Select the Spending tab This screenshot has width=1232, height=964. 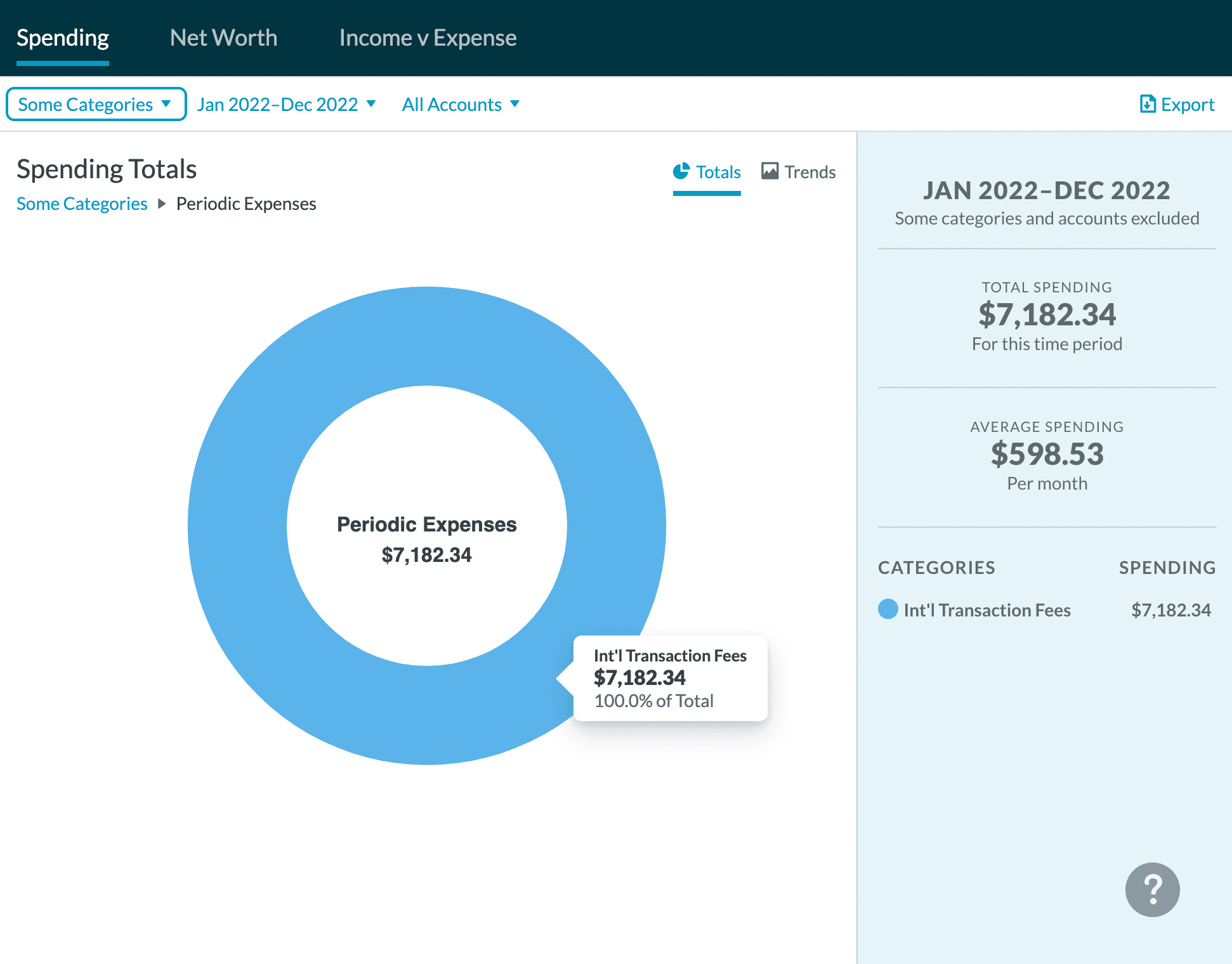(x=63, y=38)
